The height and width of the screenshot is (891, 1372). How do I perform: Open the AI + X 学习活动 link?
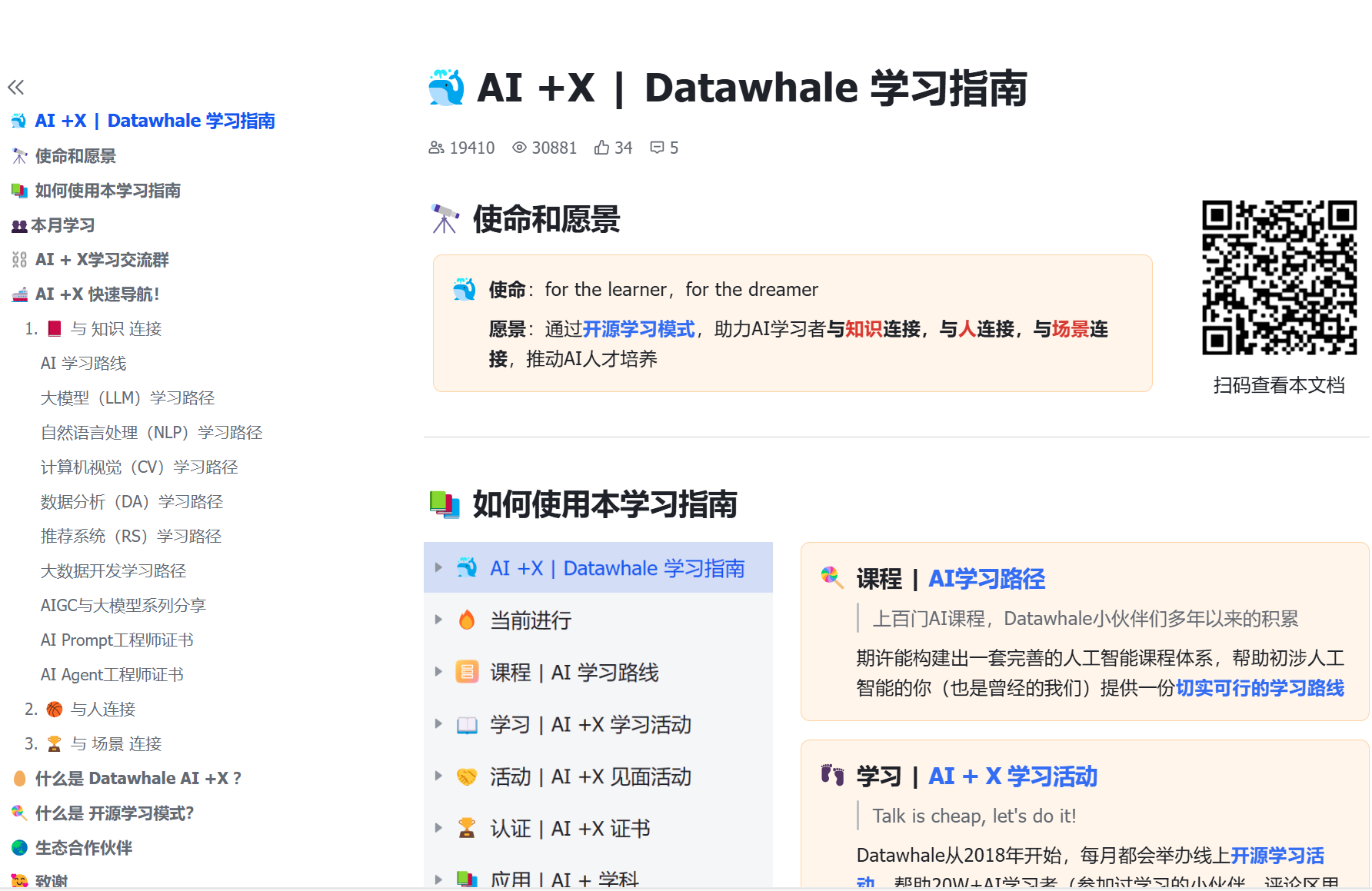point(1013,776)
